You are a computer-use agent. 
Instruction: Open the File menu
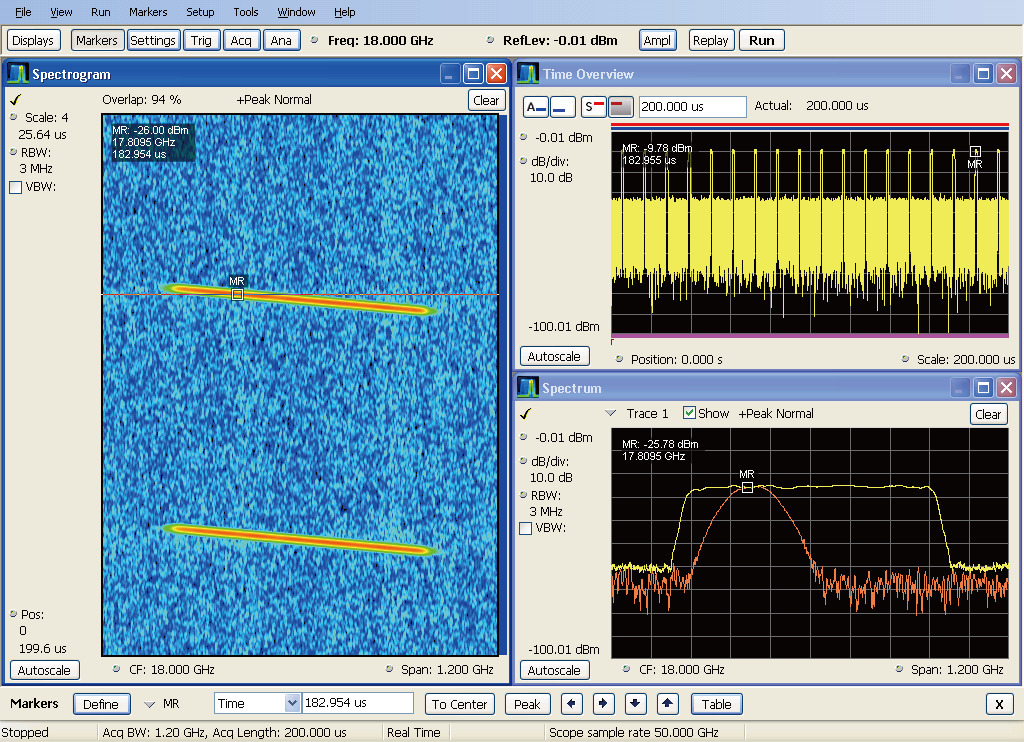click(23, 12)
